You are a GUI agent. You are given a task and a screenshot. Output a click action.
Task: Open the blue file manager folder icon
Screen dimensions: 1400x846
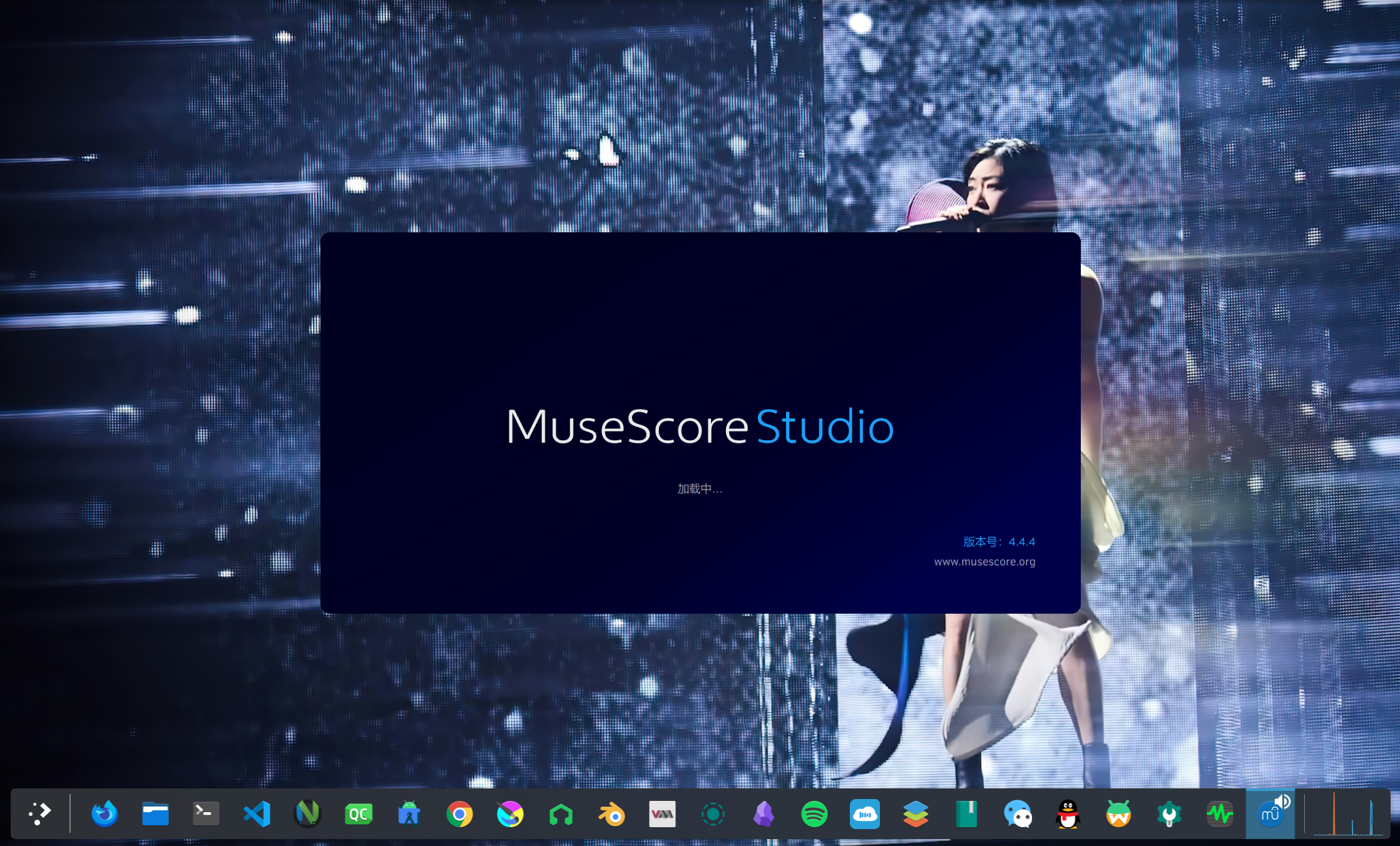[x=155, y=814]
